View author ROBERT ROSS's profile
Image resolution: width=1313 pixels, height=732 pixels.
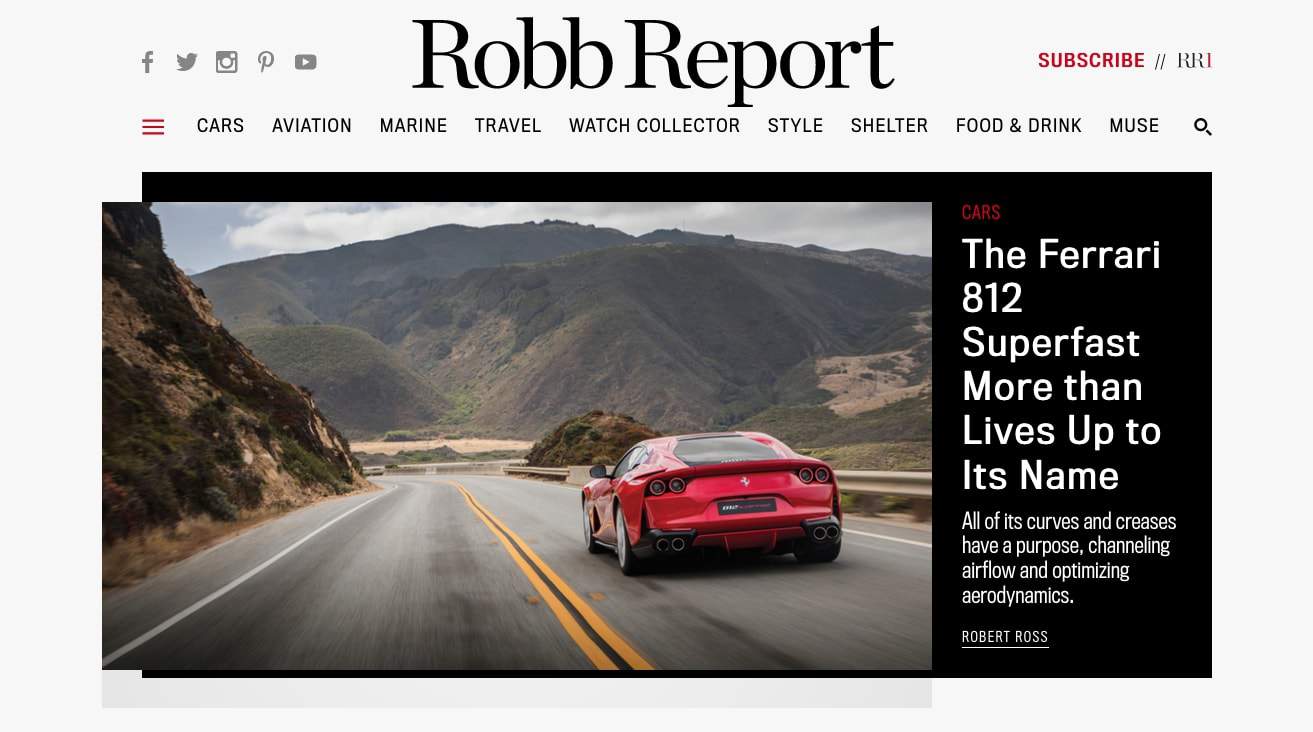[x=1004, y=636]
